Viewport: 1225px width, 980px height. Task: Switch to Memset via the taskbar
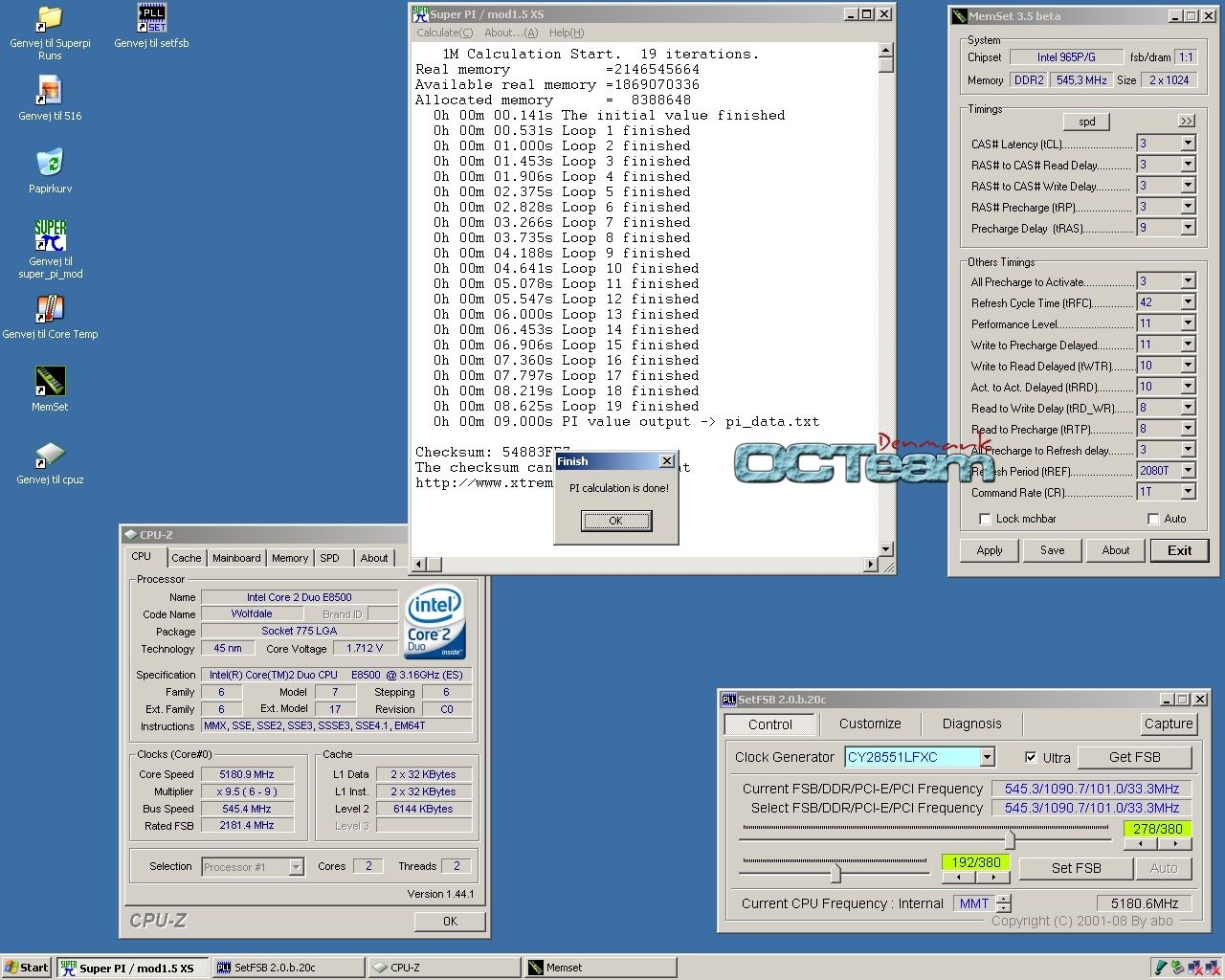600,968
